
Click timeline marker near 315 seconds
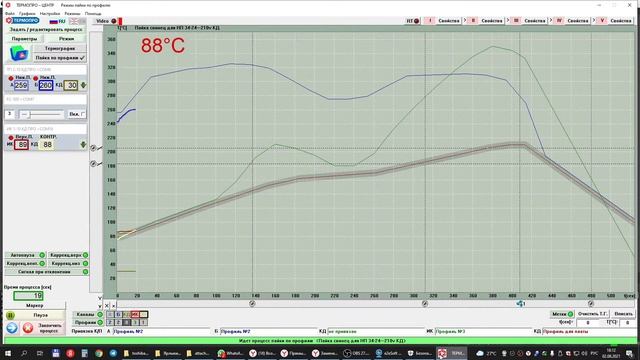425,304
